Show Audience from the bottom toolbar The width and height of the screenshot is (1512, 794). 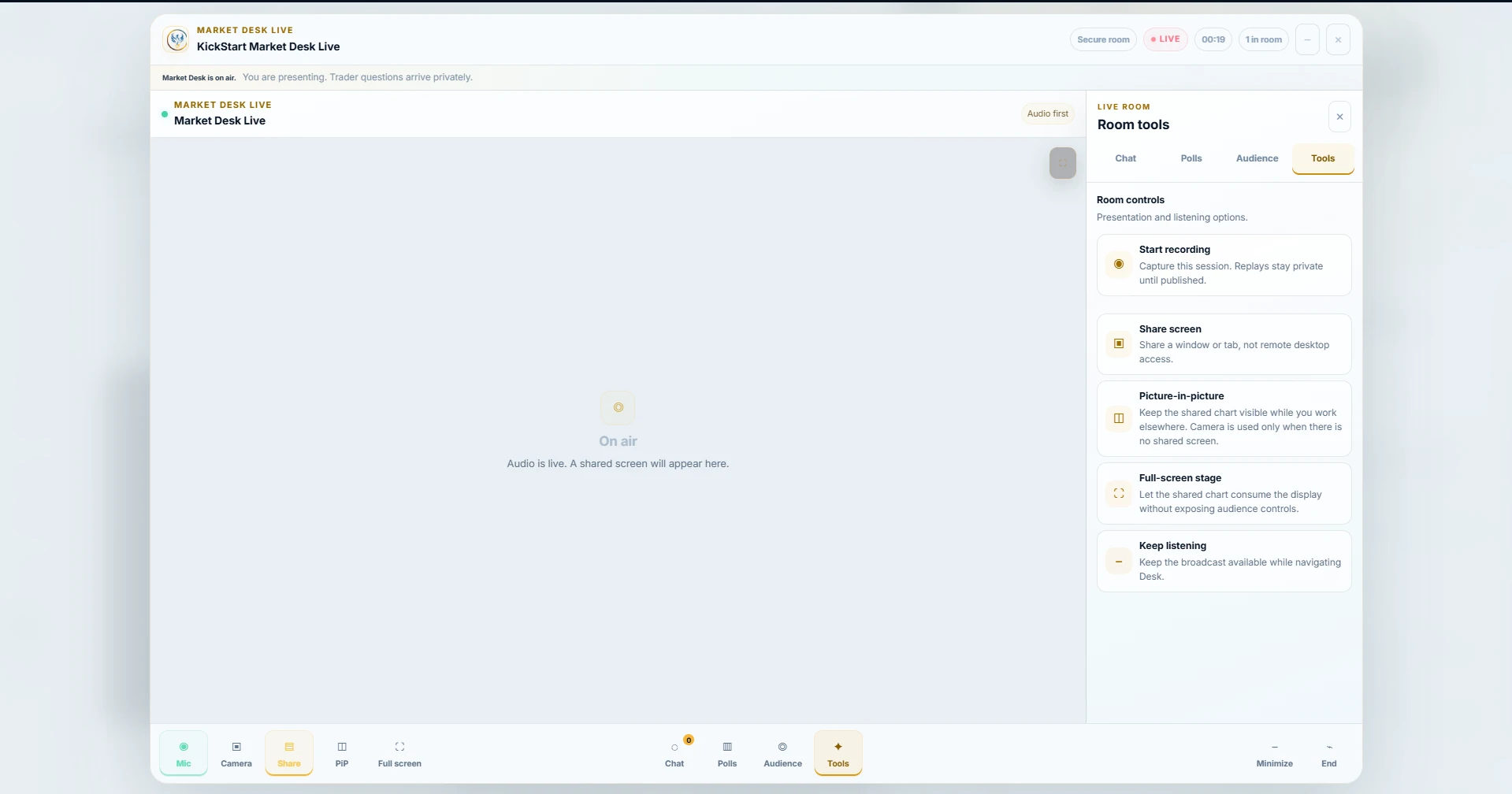782,753
